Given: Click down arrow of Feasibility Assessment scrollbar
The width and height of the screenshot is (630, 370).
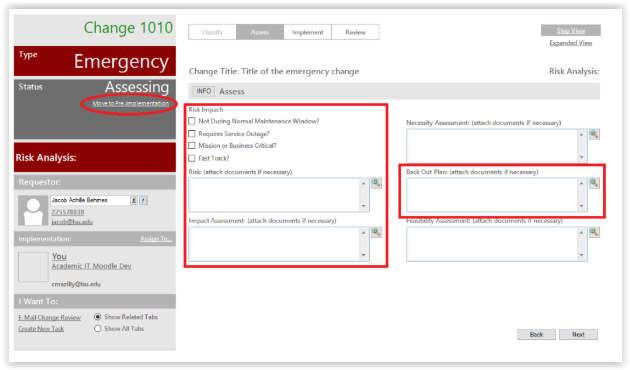Looking at the screenshot, I should click(581, 255).
